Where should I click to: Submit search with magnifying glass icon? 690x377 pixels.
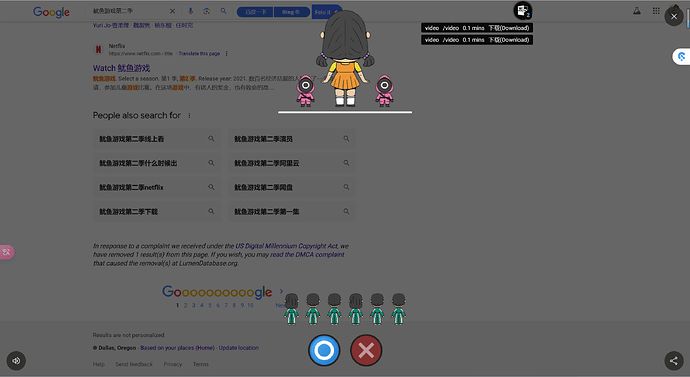[224, 11]
